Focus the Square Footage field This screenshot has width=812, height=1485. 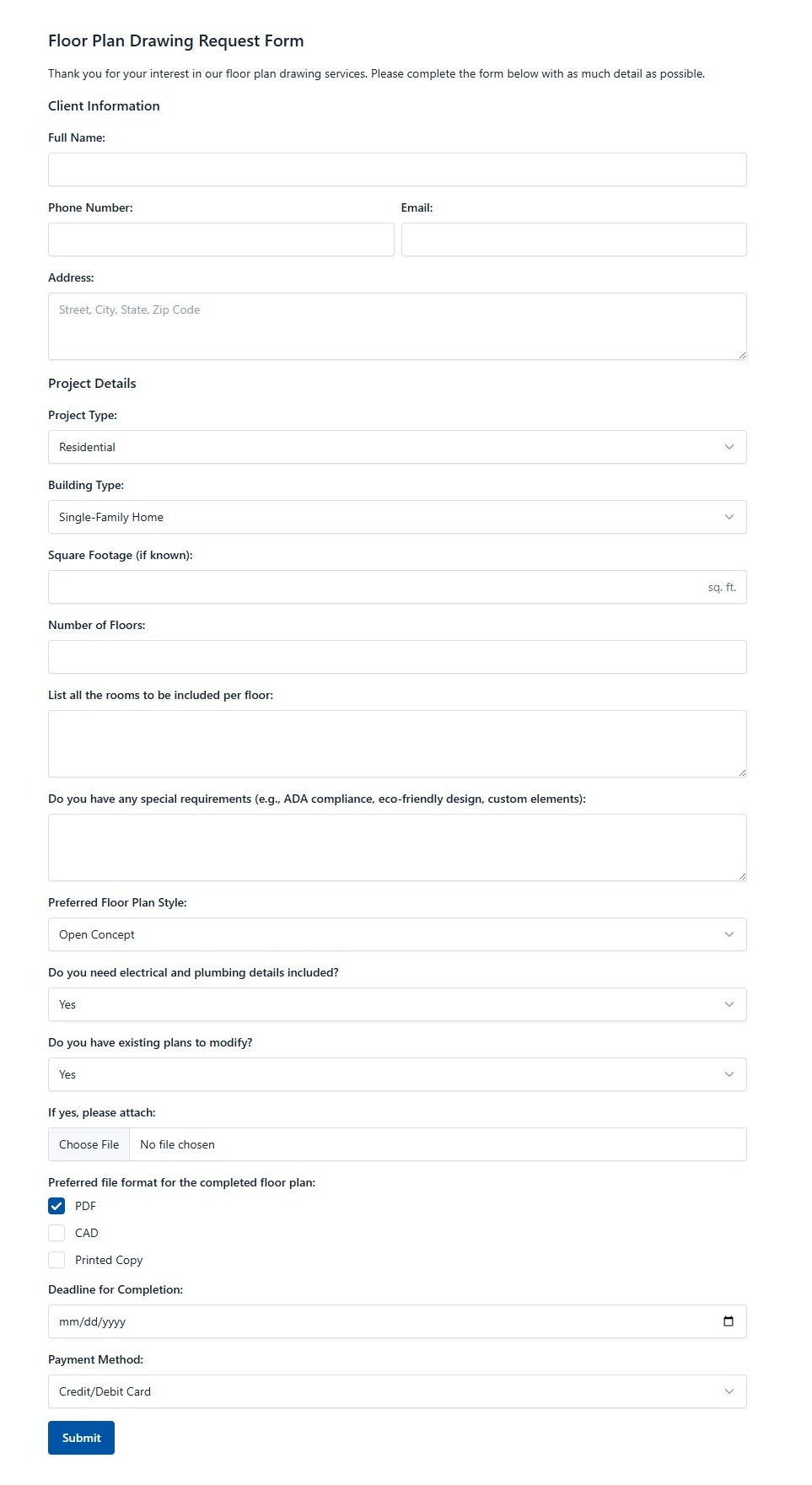(397, 587)
